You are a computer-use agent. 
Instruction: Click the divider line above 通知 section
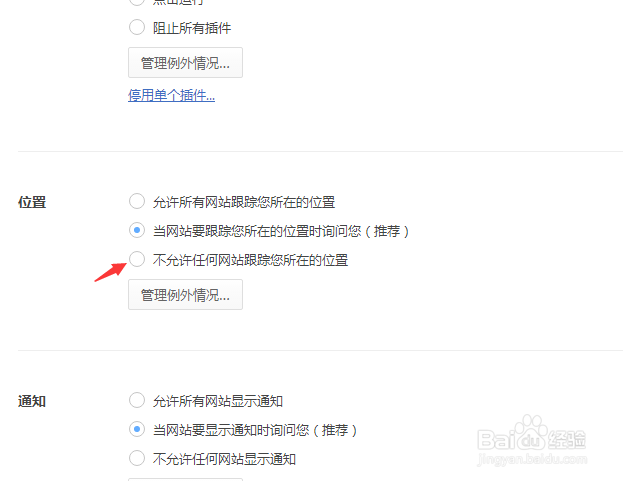pos(320,350)
